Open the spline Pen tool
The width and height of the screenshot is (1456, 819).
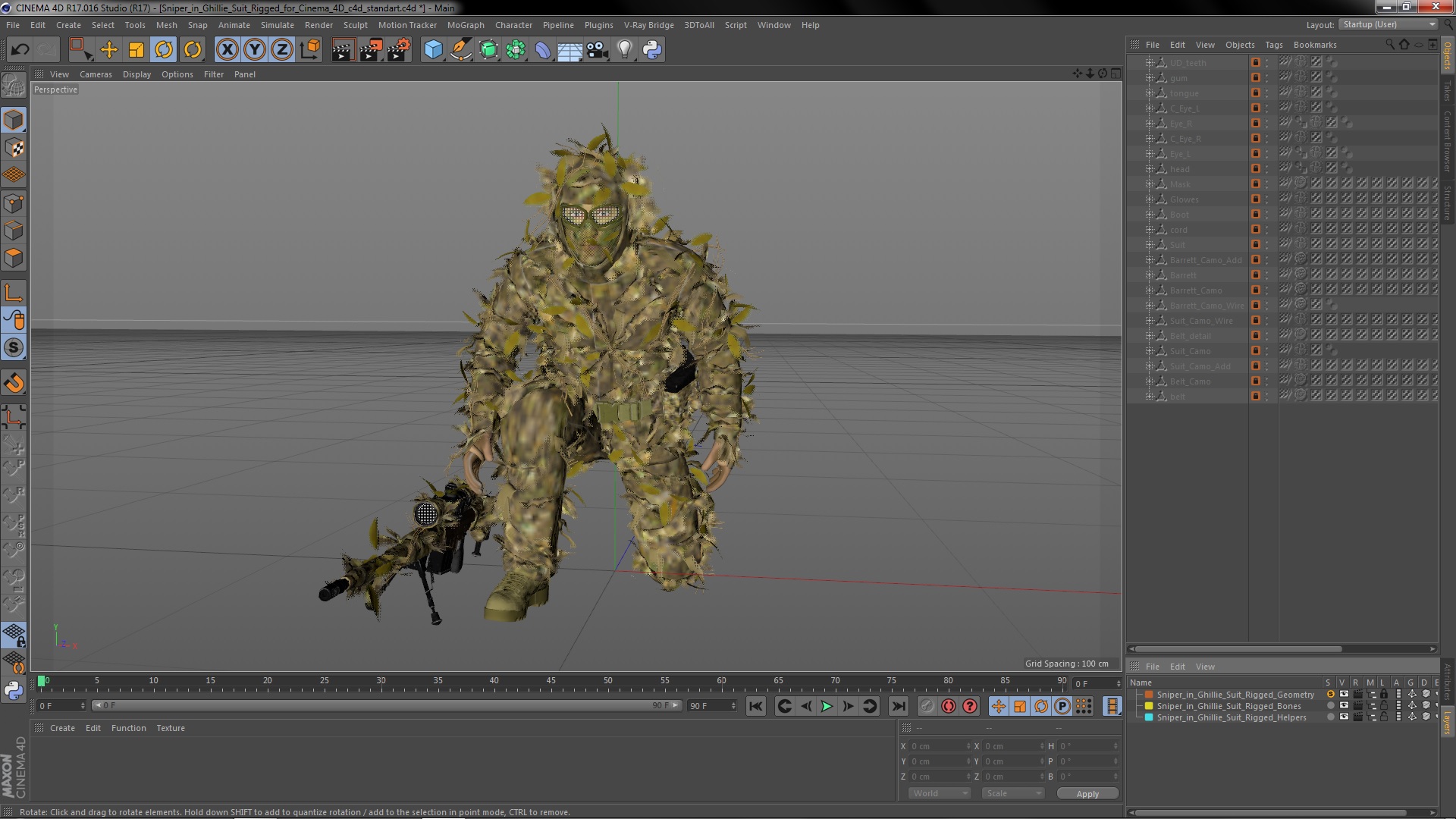(x=460, y=50)
